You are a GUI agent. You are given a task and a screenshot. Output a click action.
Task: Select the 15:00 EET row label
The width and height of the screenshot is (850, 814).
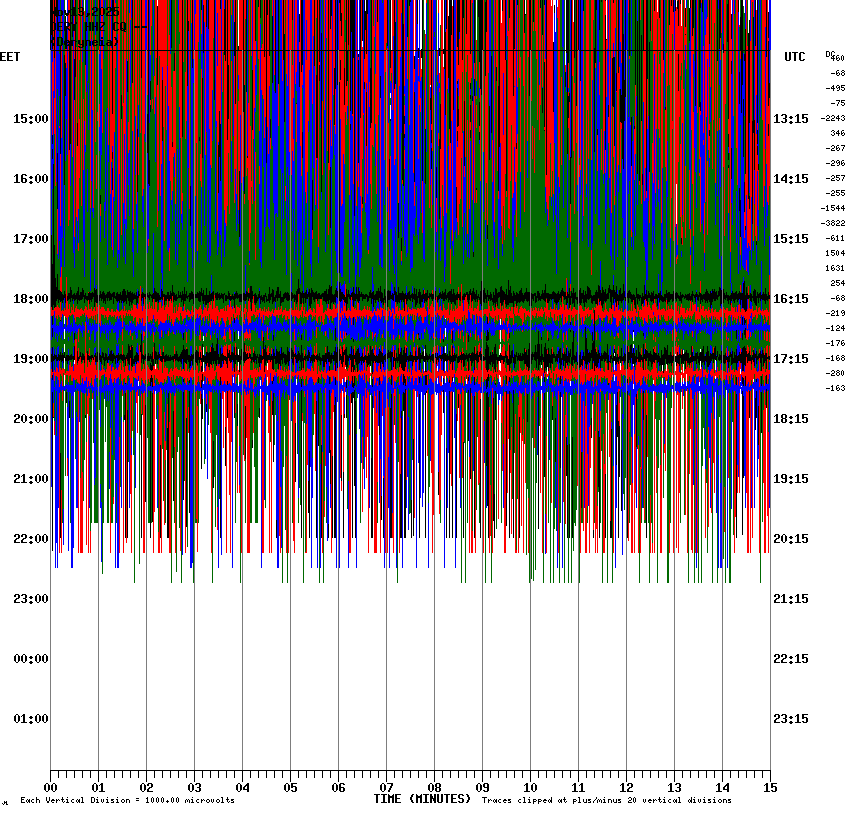30,119
